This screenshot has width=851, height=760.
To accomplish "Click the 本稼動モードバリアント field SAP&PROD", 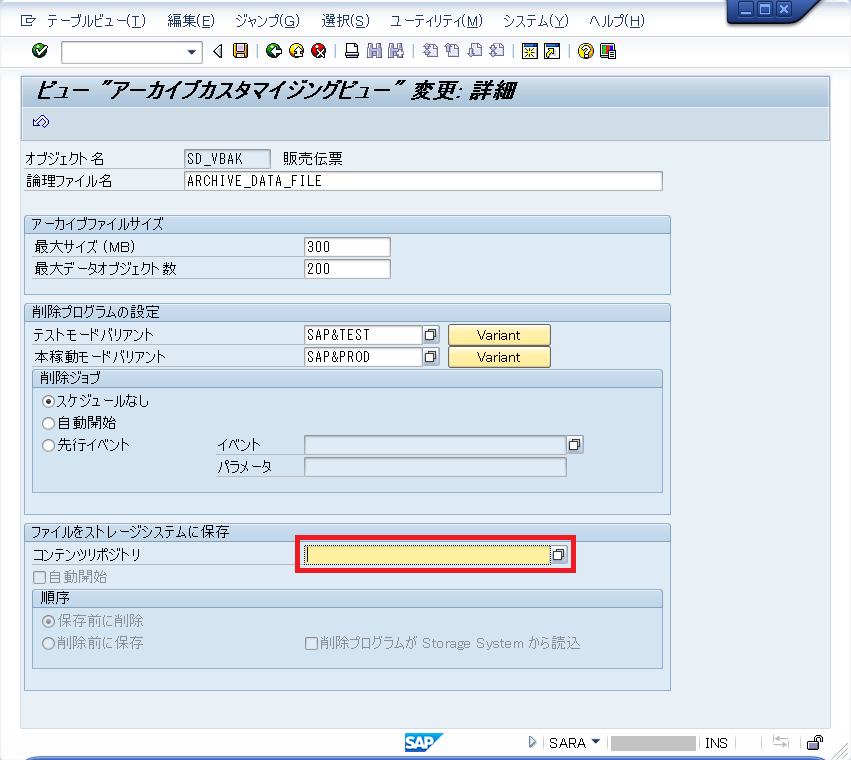I will pyautogui.click(x=363, y=357).
